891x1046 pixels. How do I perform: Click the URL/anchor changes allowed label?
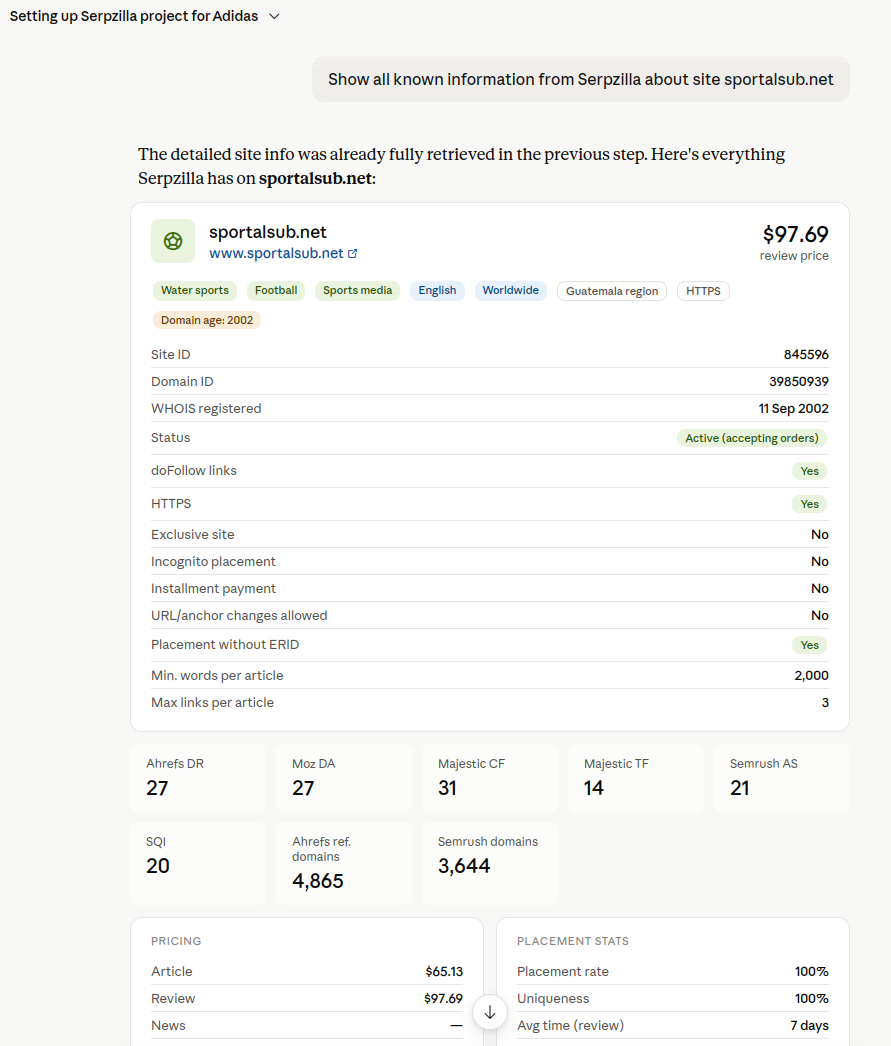point(239,615)
